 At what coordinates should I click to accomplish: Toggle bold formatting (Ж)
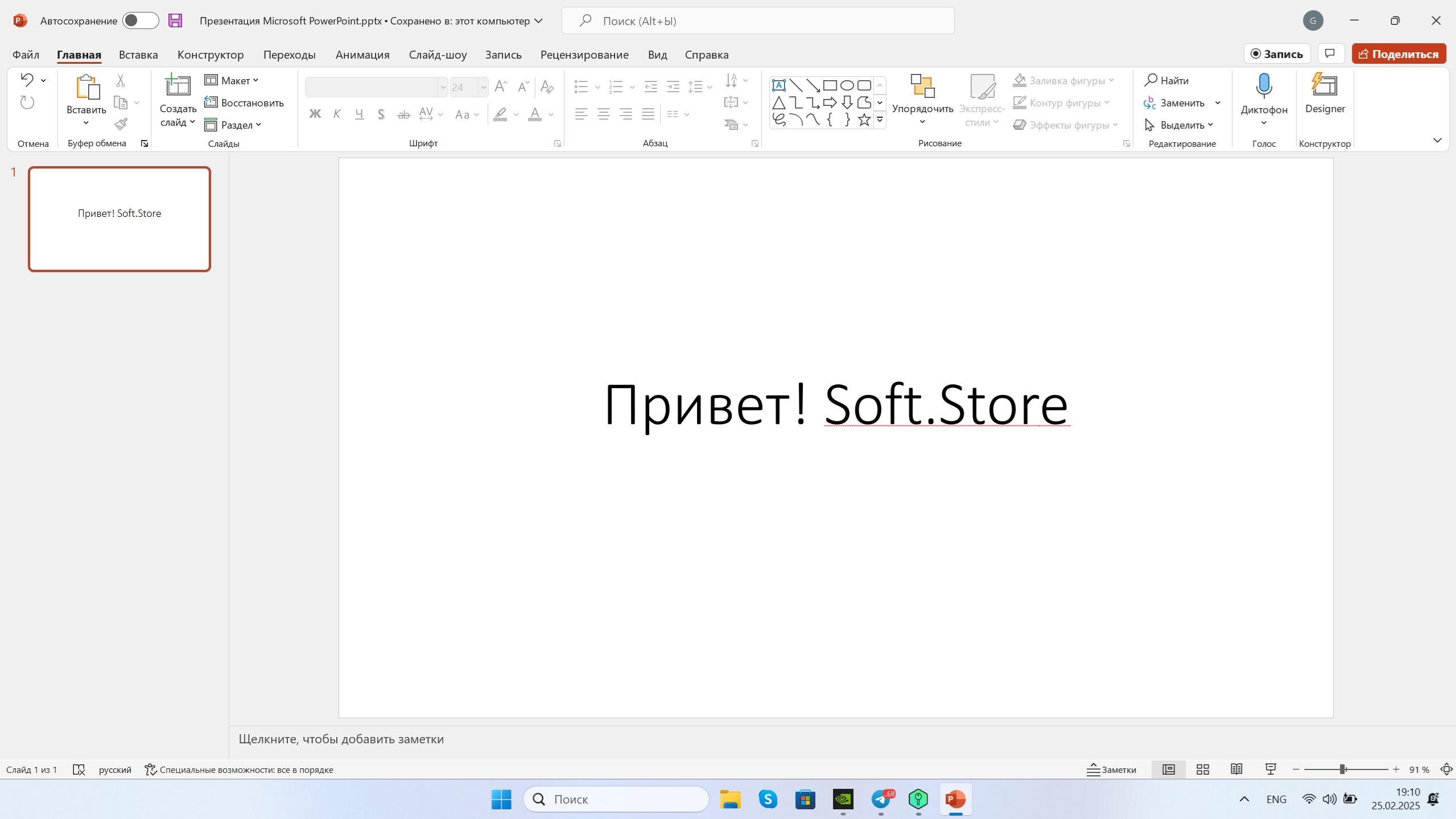315,114
